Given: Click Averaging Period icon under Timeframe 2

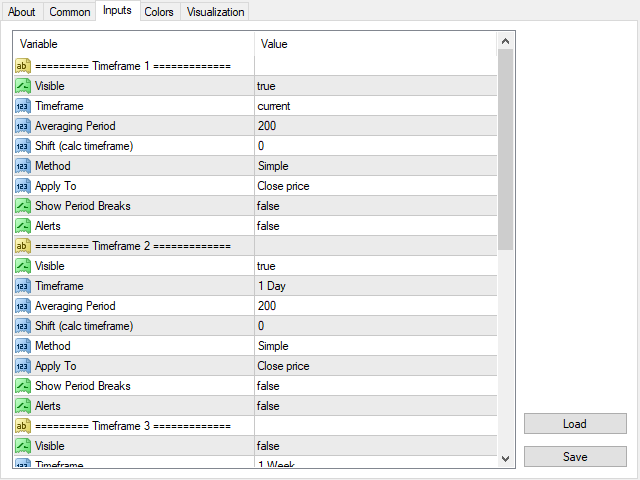Looking at the screenshot, I should pyautogui.click(x=23, y=306).
